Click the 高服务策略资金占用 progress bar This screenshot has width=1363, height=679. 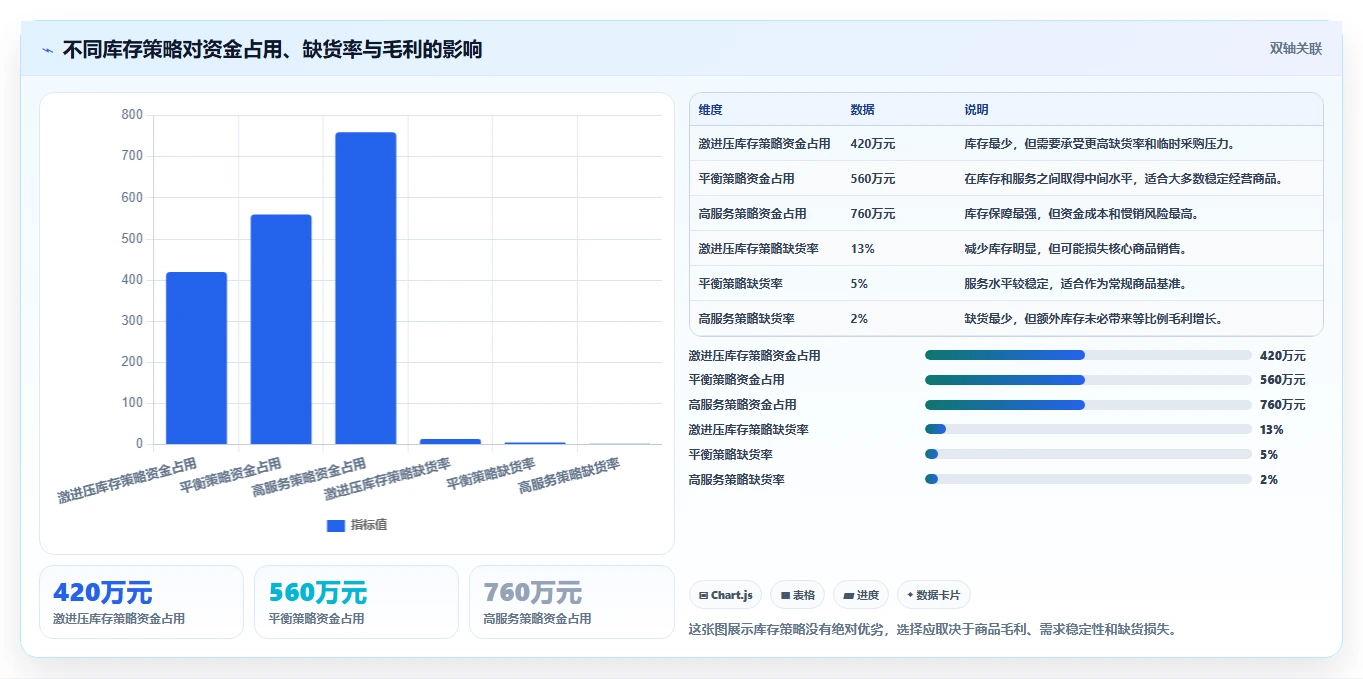click(1088, 405)
